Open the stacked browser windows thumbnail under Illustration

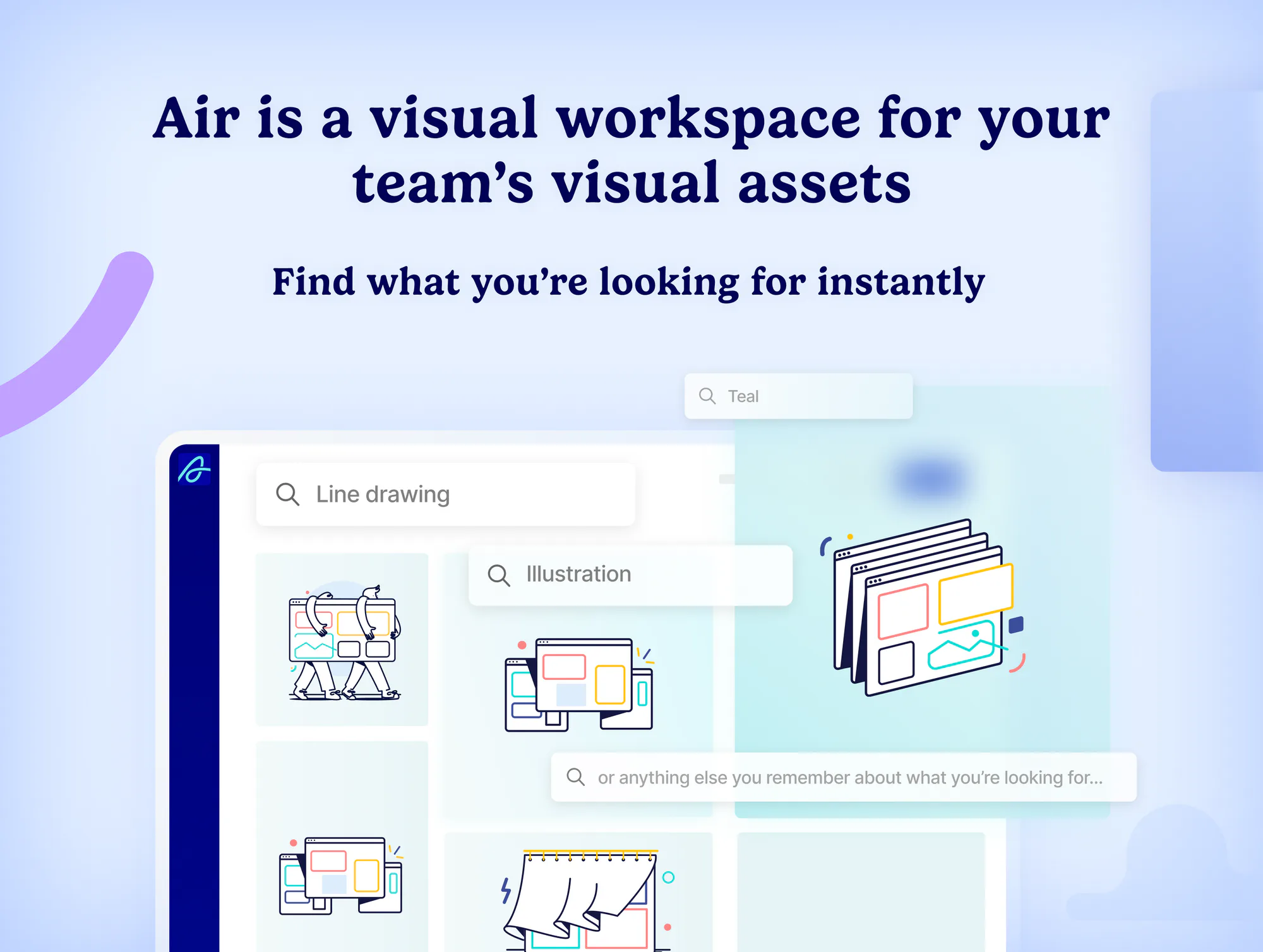pyautogui.click(x=578, y=685)
